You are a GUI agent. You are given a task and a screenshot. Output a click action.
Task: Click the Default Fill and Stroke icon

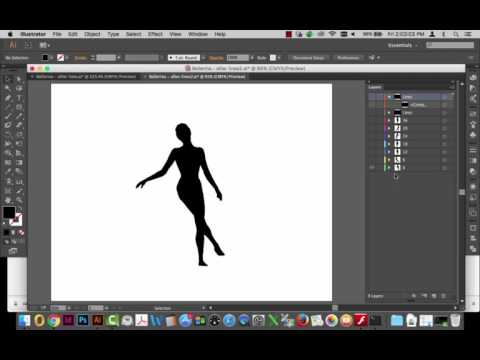[x=4, y=223]
